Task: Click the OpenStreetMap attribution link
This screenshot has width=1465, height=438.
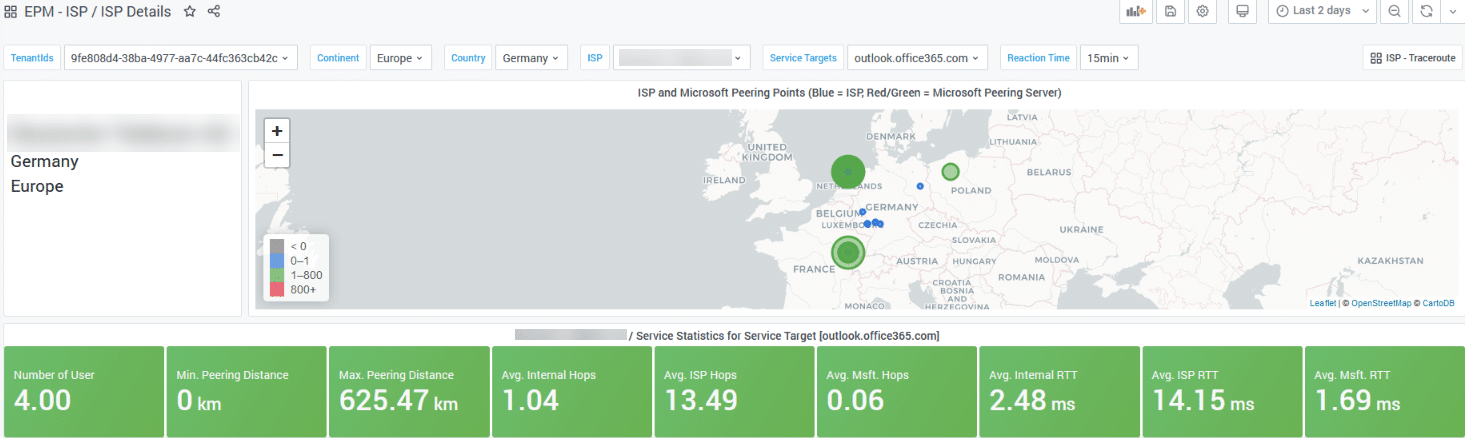Action: 1381,303
